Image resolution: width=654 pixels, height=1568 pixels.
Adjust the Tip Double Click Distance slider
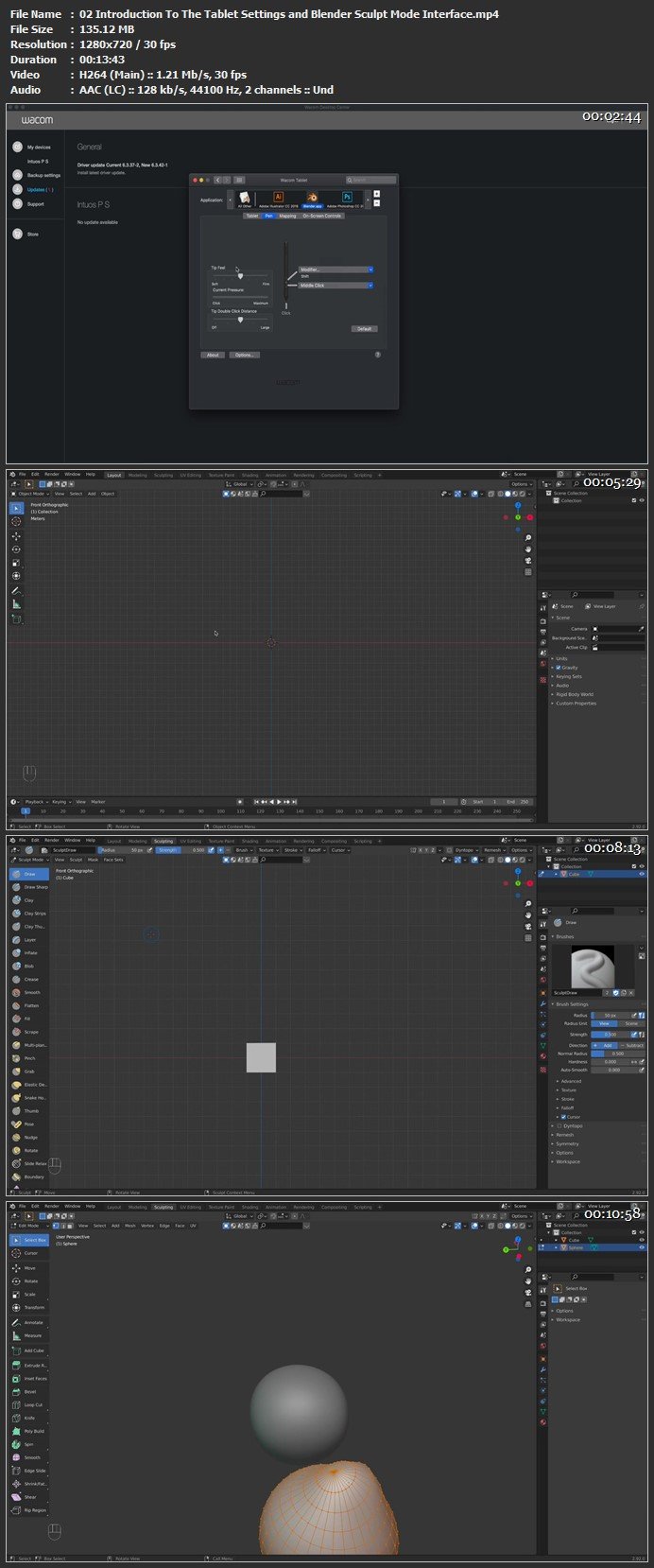(x=240, y=320)
